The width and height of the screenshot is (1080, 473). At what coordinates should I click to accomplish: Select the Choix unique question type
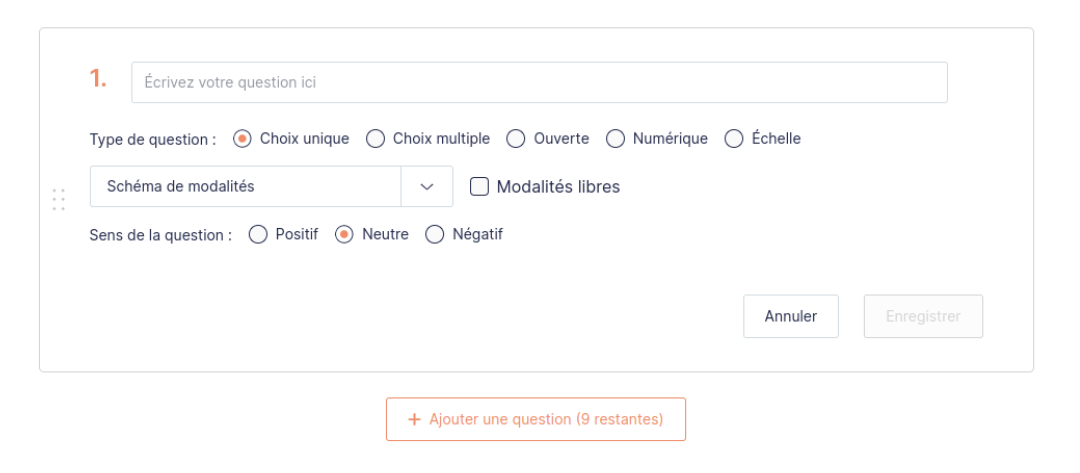(242, 139)
